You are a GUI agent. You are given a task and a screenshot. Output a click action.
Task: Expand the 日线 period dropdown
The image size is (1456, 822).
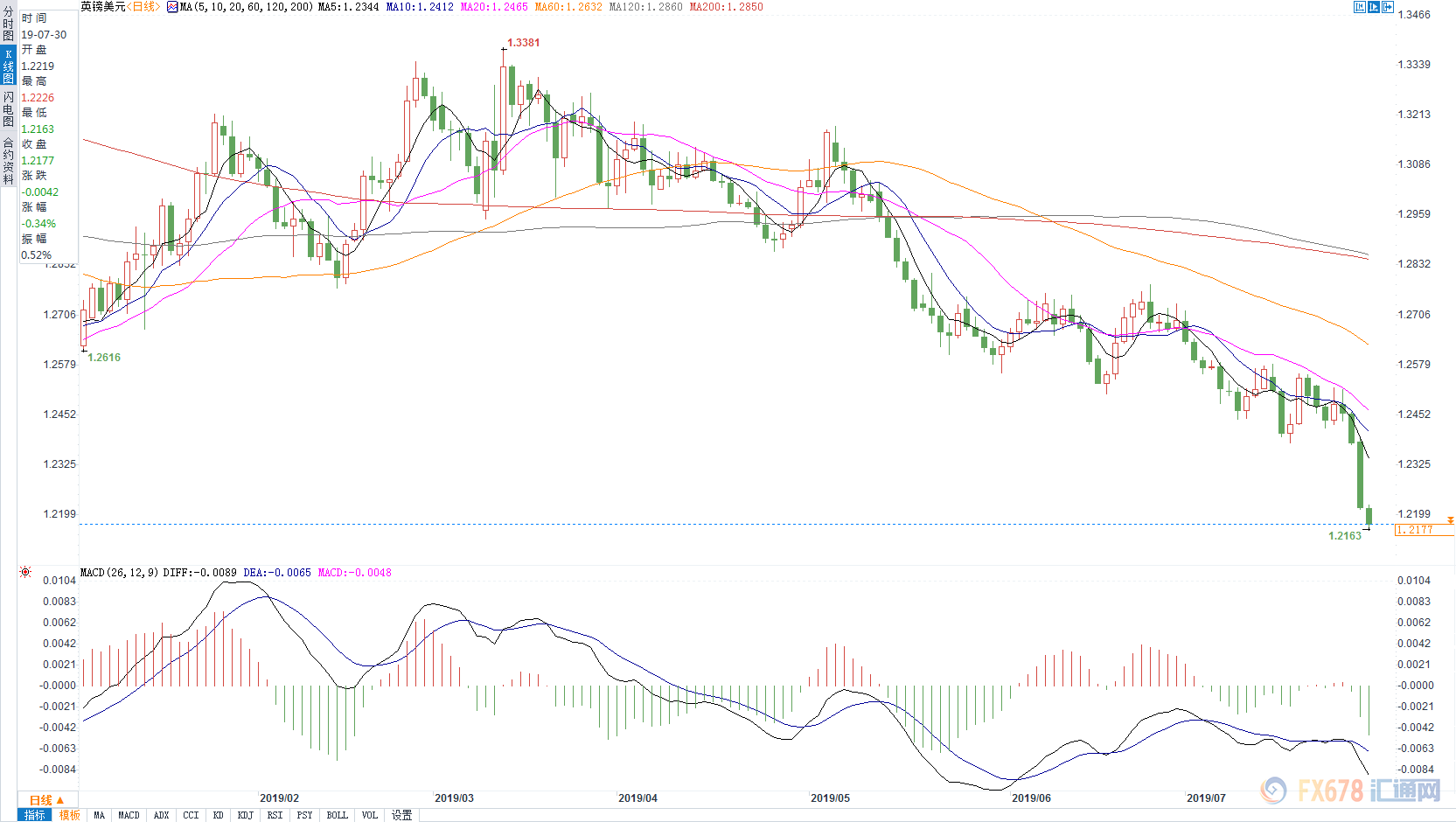(47, 800)
